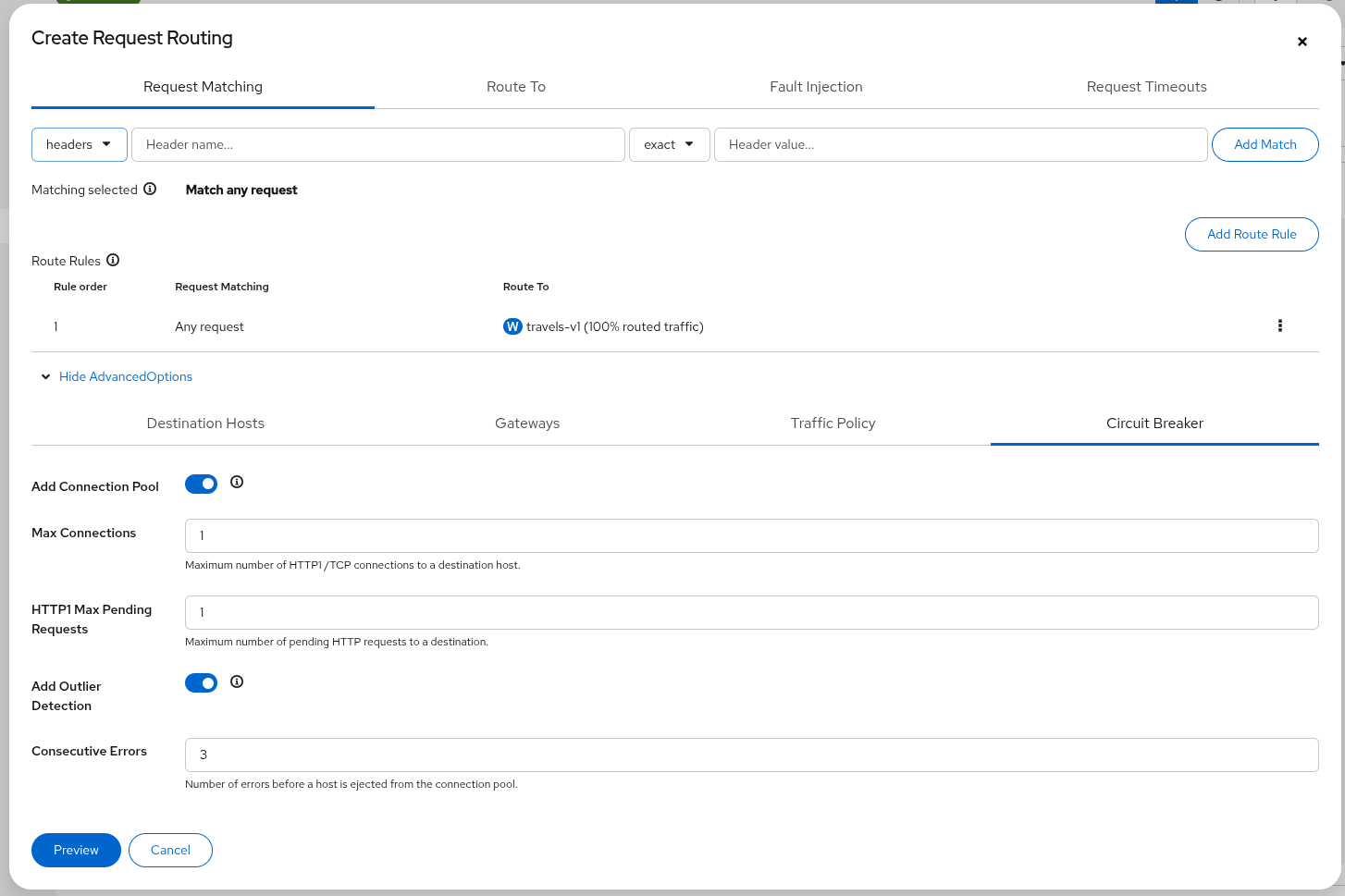The width and height of the screenshot is (1345, 896).
Task: Select the Gateways tab
Action: pyautogui.click(x=527, y=423)
